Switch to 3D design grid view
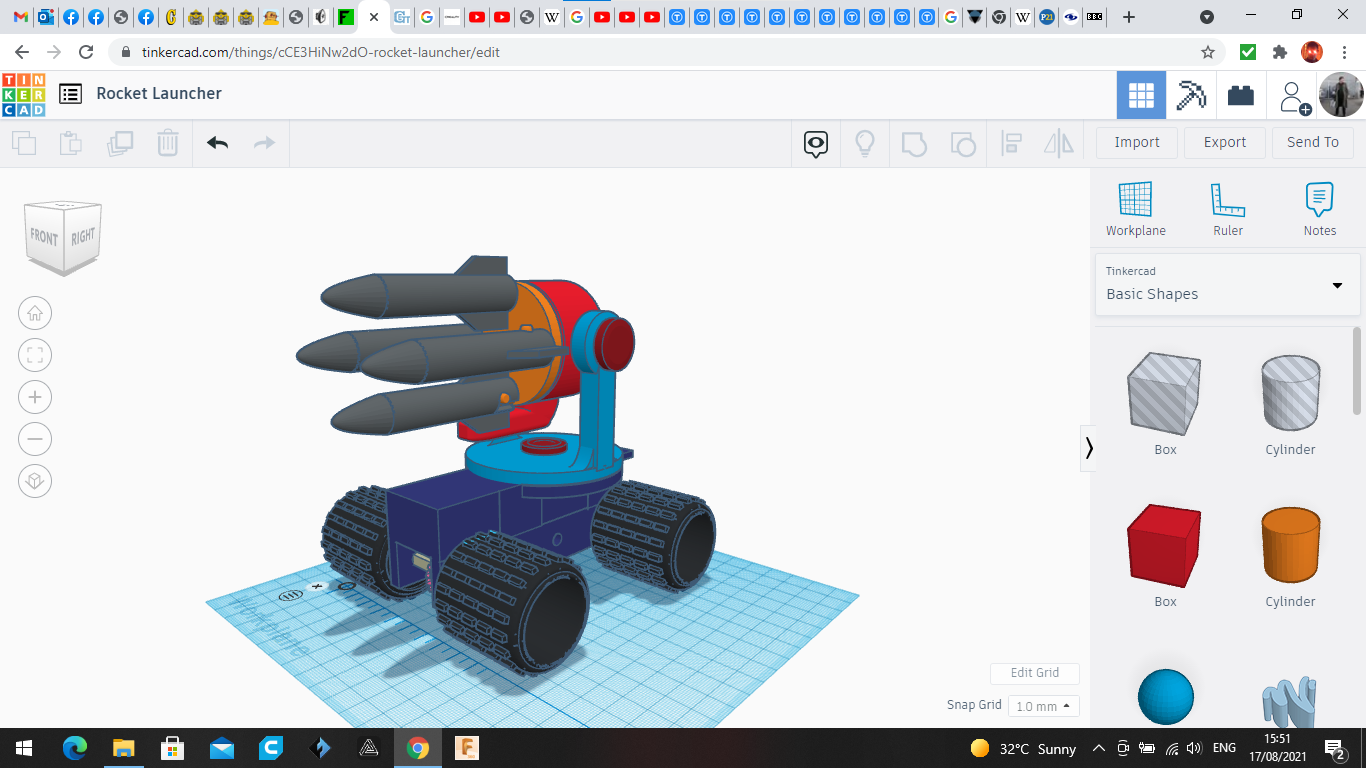Viewport: 1366px width, 768px height. click(x=1141, y=95)
